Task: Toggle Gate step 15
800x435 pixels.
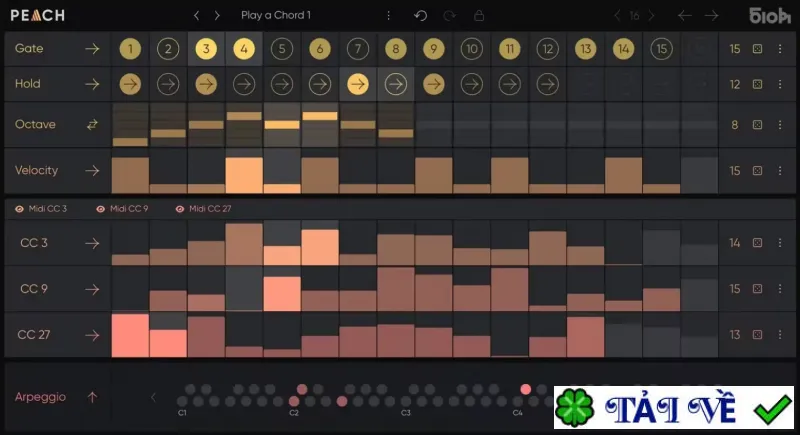Action: click(x=661, y=49)
